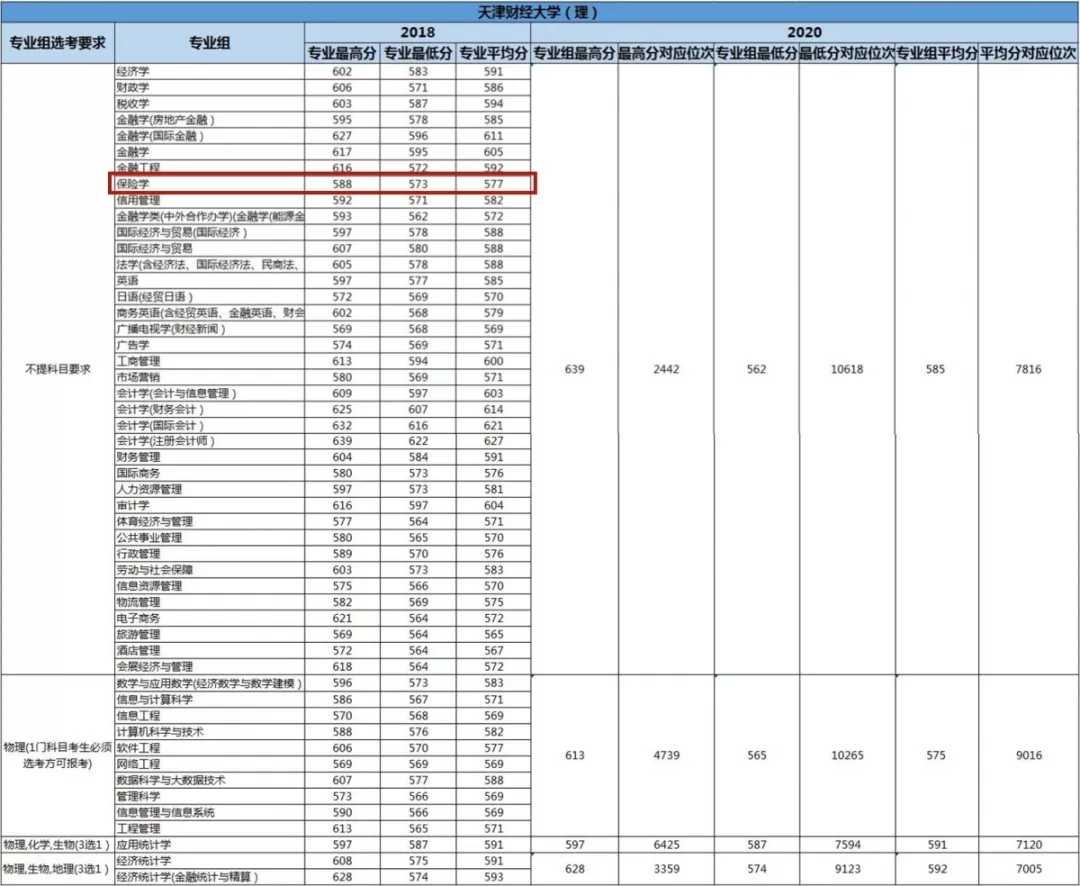The width and height of the screenshot is (1080, 886).
Task: Select the rank value '4739'
Action: [666, 755]
